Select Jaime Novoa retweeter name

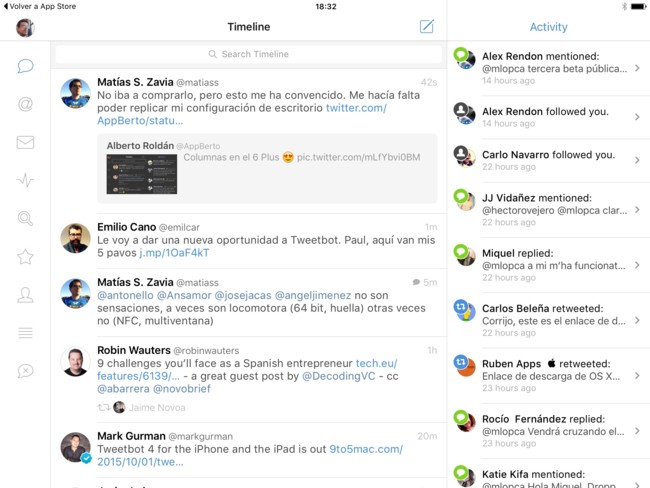coord(157,408)
